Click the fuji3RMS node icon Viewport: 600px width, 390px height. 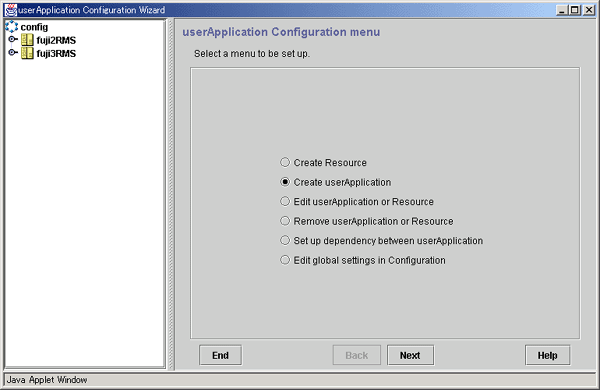coord(27,53)
